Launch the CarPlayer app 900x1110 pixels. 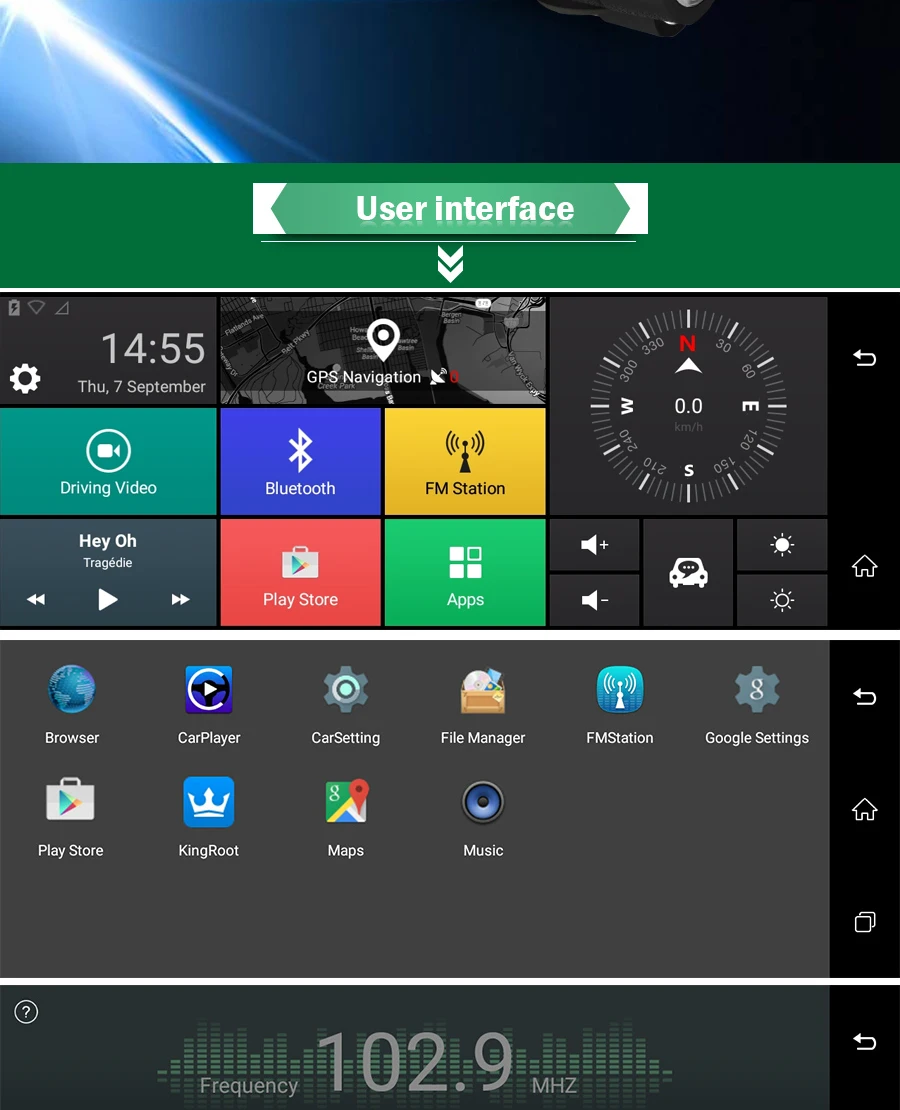tap(209, 705)
